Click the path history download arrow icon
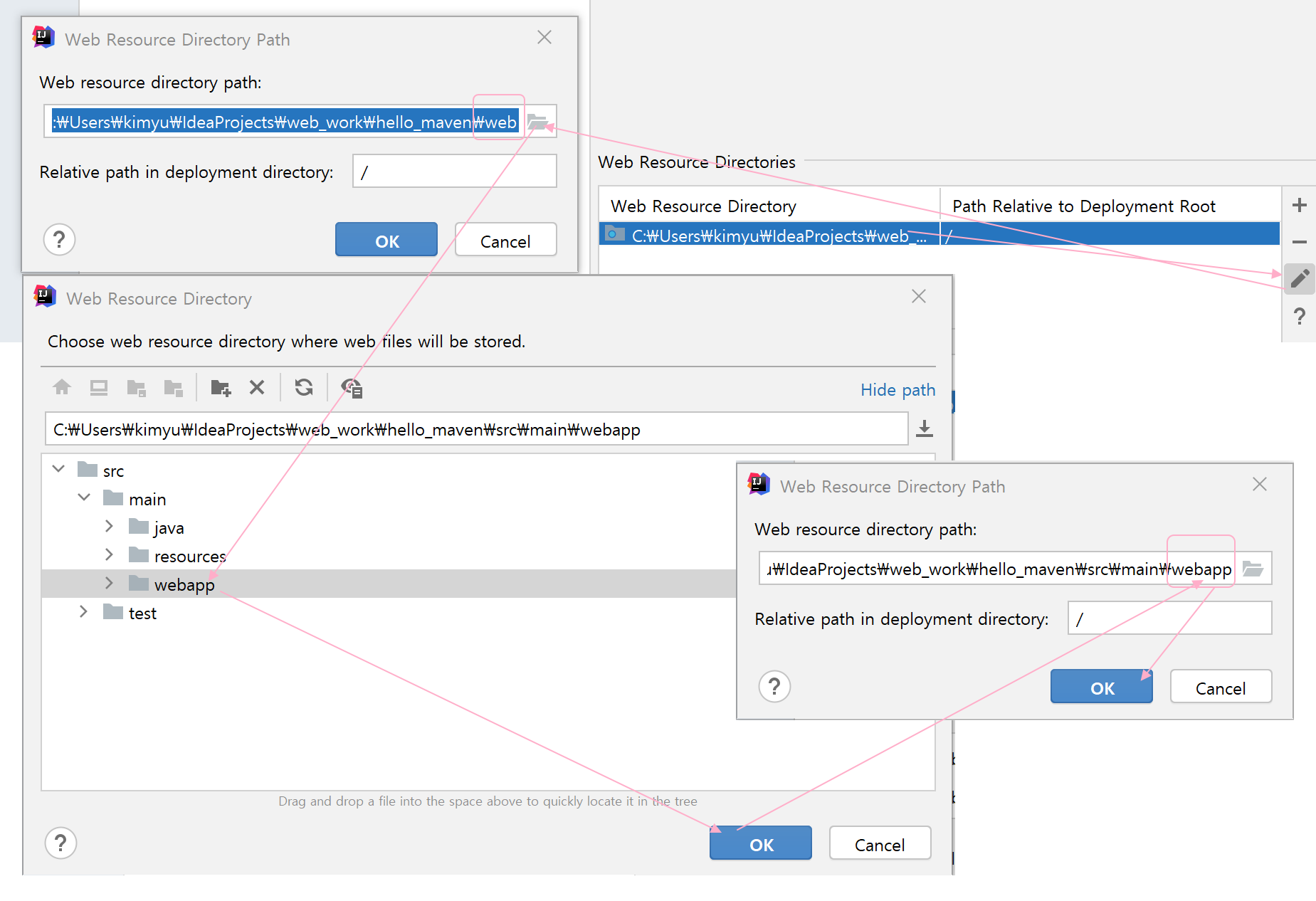The height and width of the screenshot is (901, 1316). coord(925,428)
